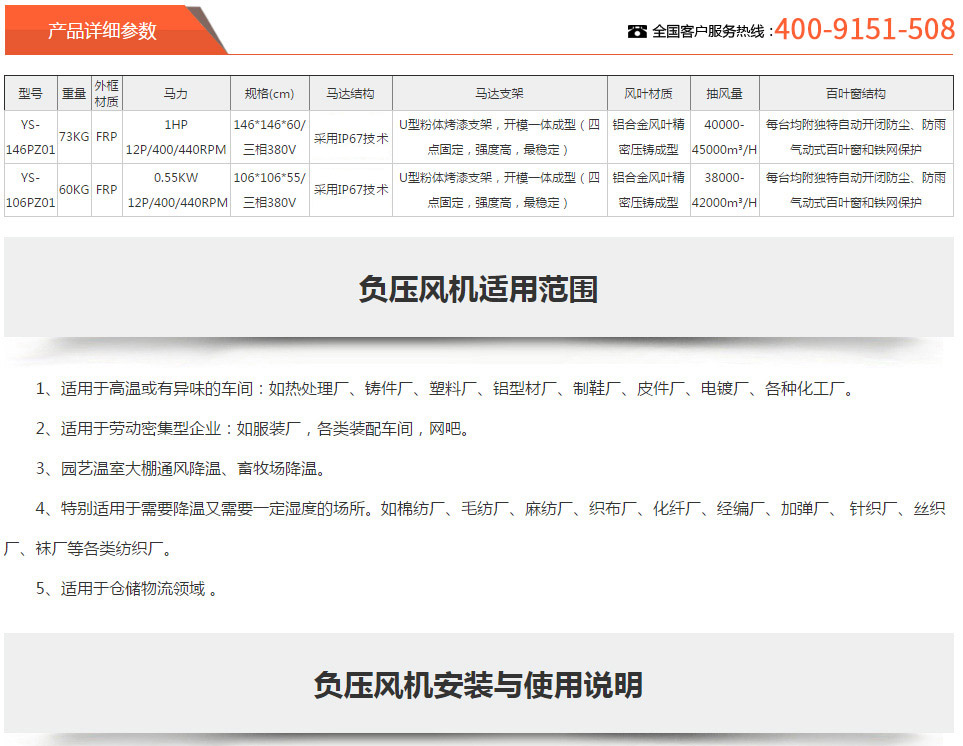Click item 2 about 劳动密集型企业
Viewport: 963px width, 746px height.
pyautogui.click(x=252, y=429)
